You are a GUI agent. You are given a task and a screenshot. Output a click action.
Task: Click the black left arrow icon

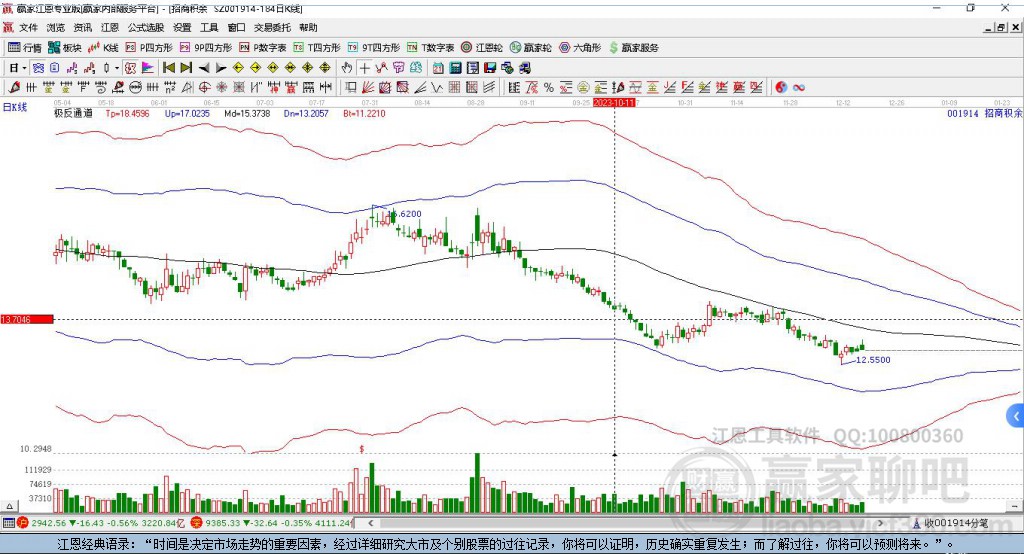pos(204,67)
